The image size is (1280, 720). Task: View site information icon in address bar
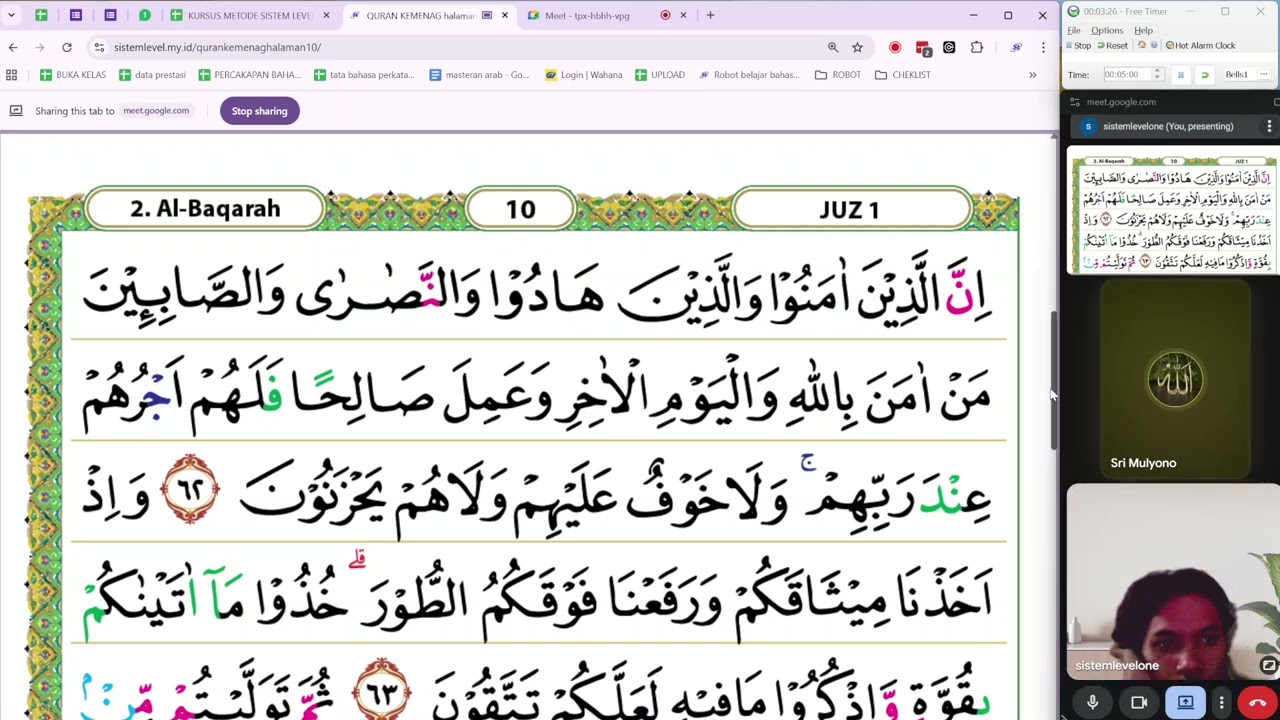98,47
